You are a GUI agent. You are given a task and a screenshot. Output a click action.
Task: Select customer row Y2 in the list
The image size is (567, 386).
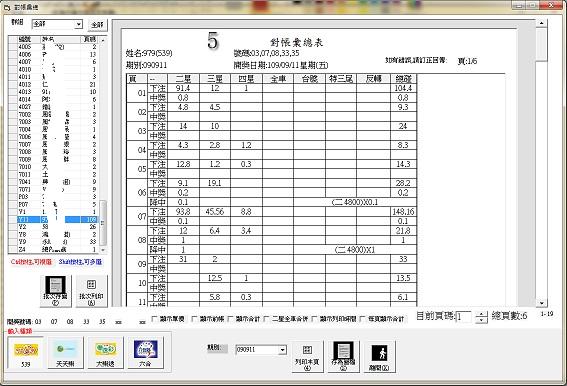pos(57,227)
